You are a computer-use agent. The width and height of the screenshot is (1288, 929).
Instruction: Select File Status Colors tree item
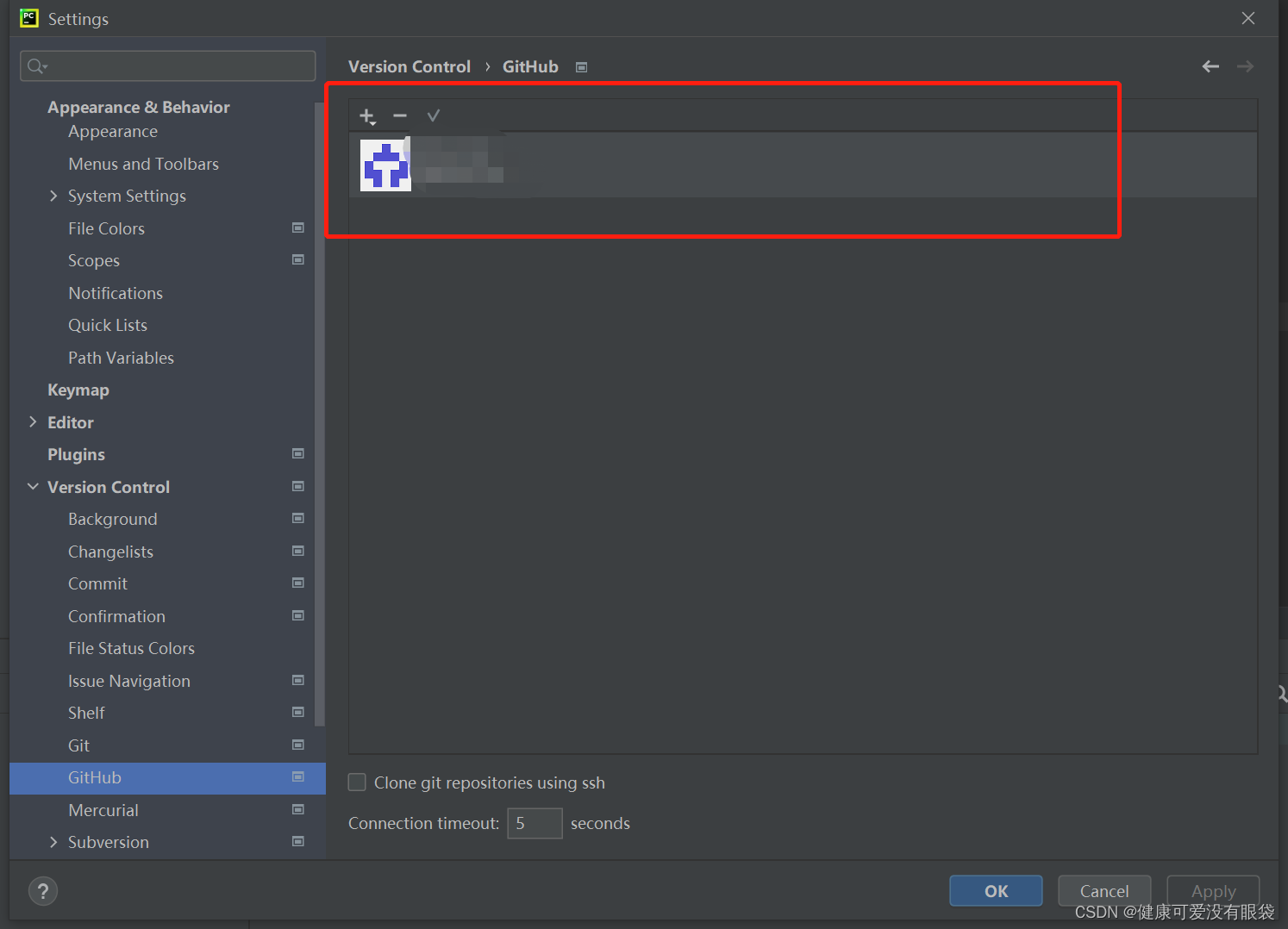[x=132, y=648]
